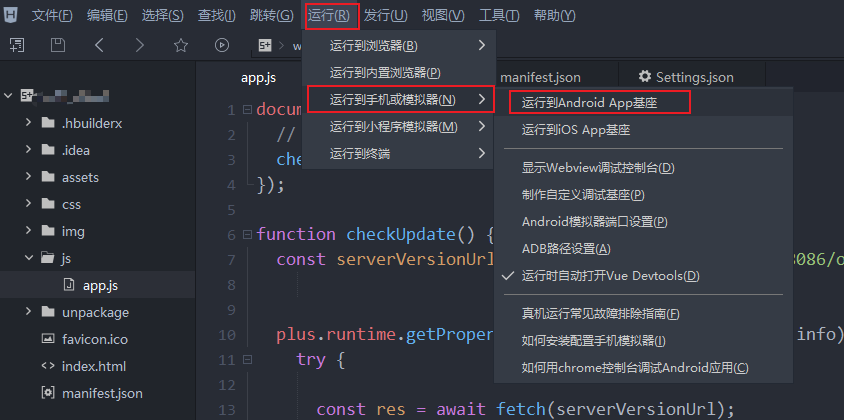Open the 跳转(G) menu
844x420 pixels.
pyautogui.click(x=272, y=16)
